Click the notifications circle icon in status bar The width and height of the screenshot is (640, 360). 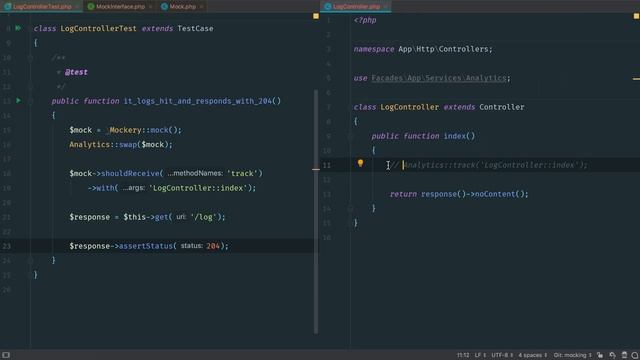(635, 355)
